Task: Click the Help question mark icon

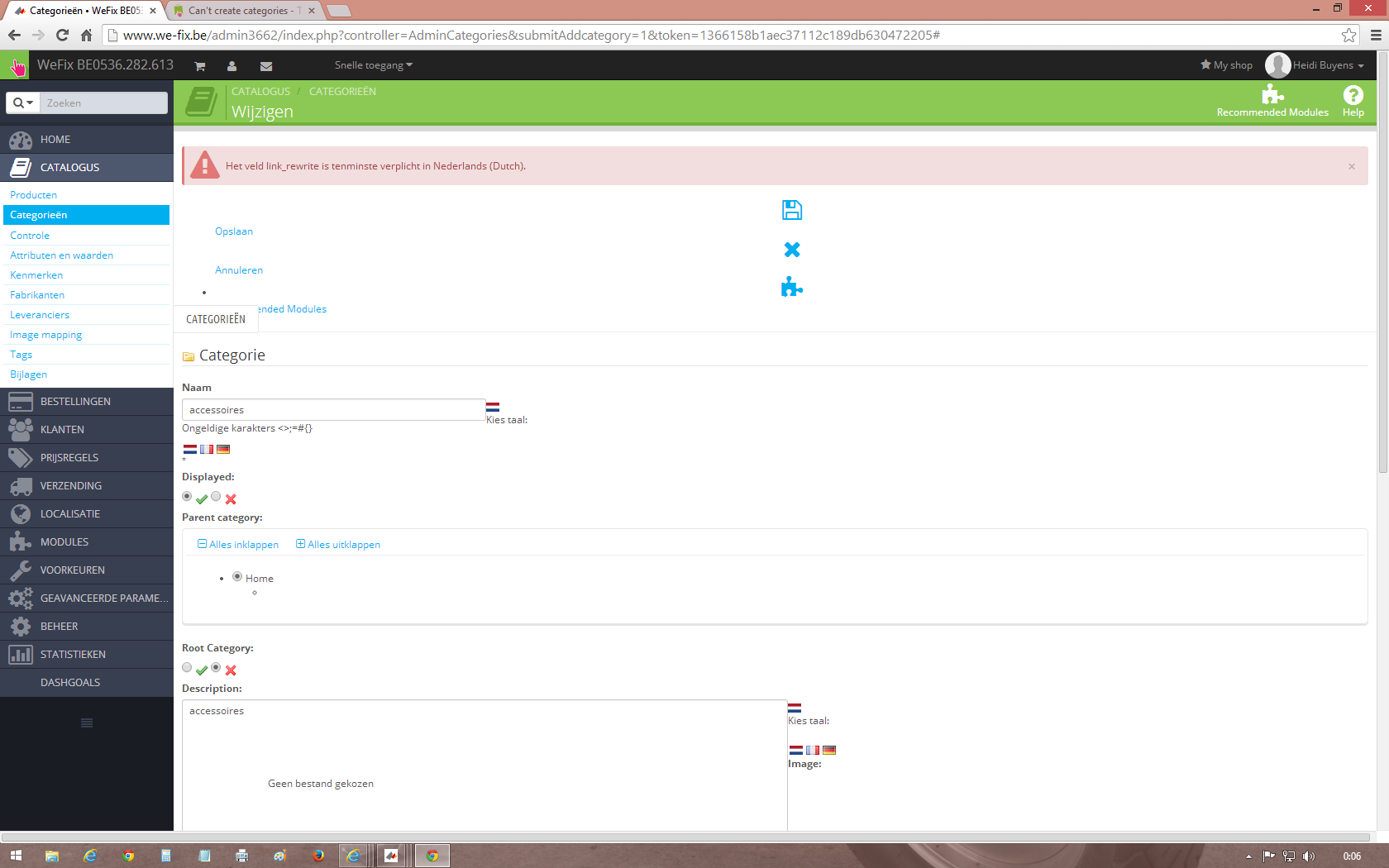Action: pyautogui.click(x=1353, y=95)
